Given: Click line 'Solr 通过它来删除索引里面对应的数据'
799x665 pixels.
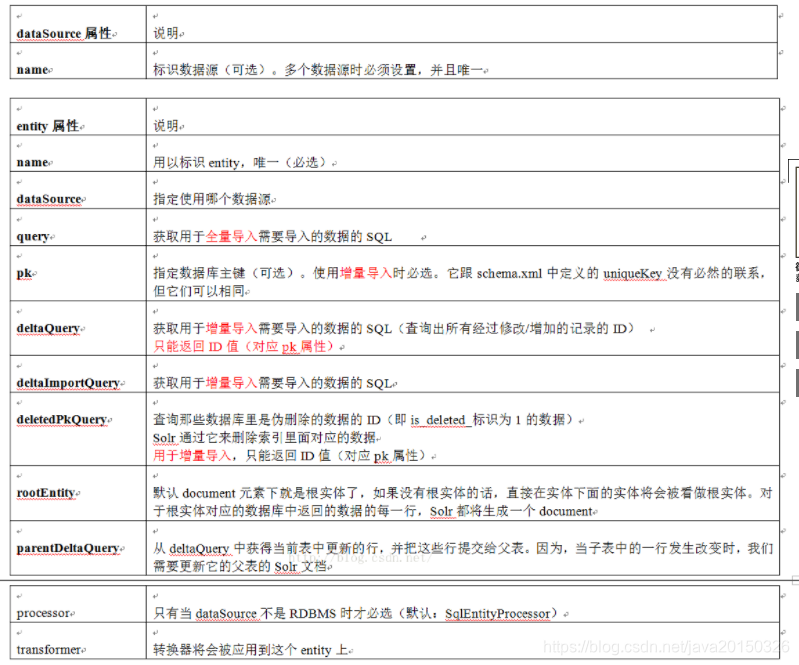Looking at the screenshot, I should (x=264, y=438).
